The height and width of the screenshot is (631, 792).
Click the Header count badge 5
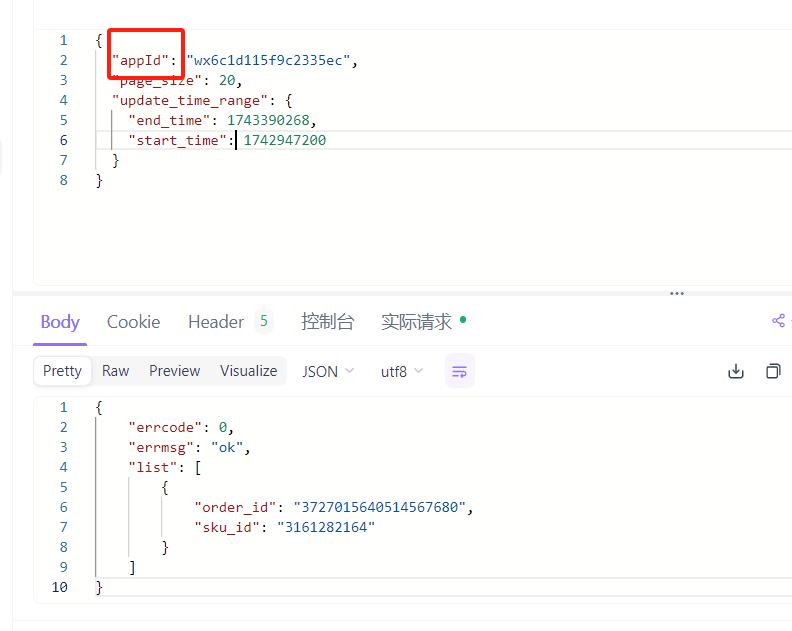click(264, 320)
